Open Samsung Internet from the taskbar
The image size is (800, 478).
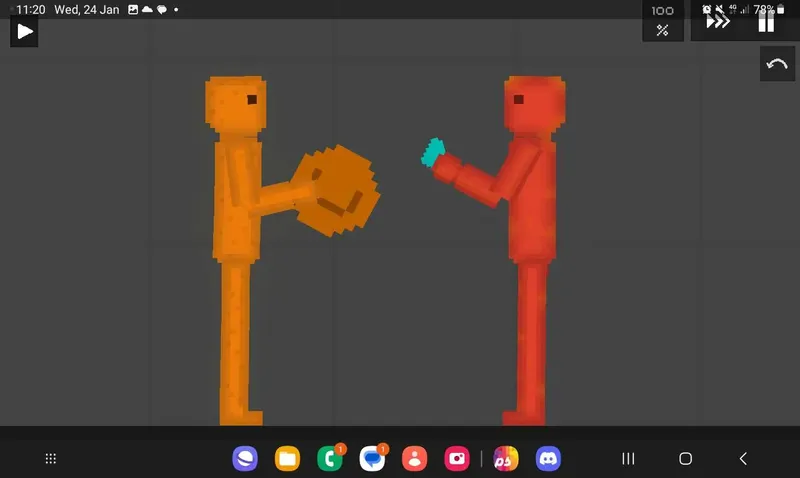245,458
